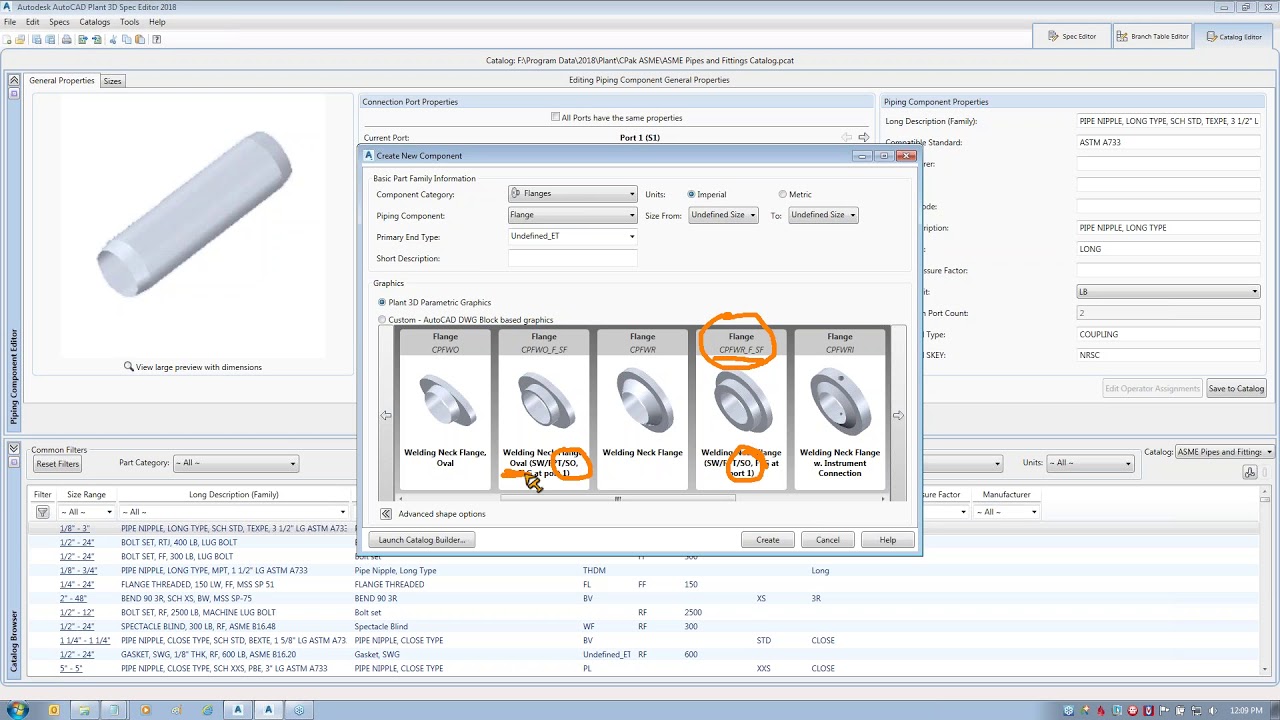1280x720 pixels.
Task: Select the Metric units radio button
Action: tap(782, 194)
